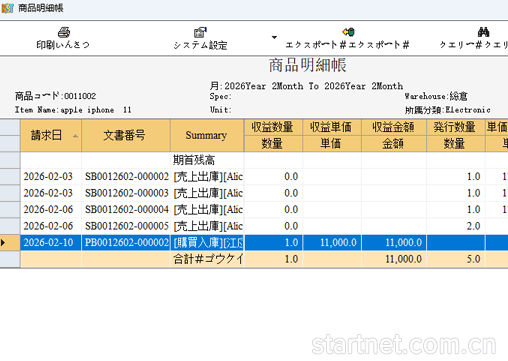Viewport: 508px width, 361px height.
Task: Click 数量 sub-header under 収益数量
Action: [x=273, y=144]
